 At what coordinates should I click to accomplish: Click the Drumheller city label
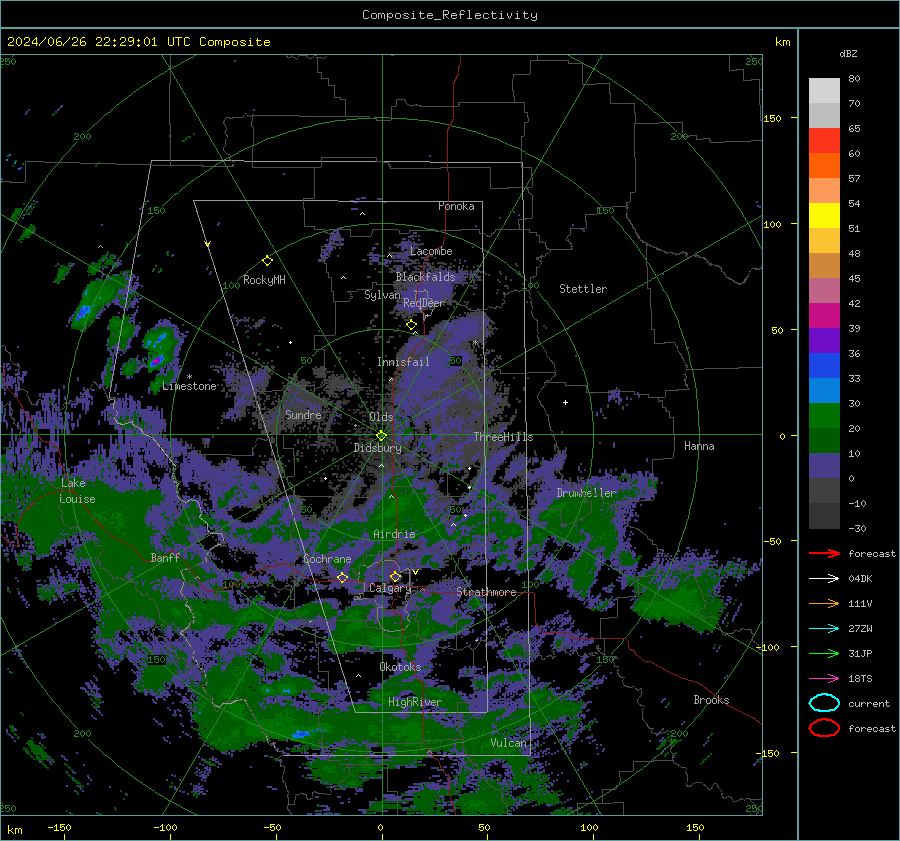tap(586, 493)
